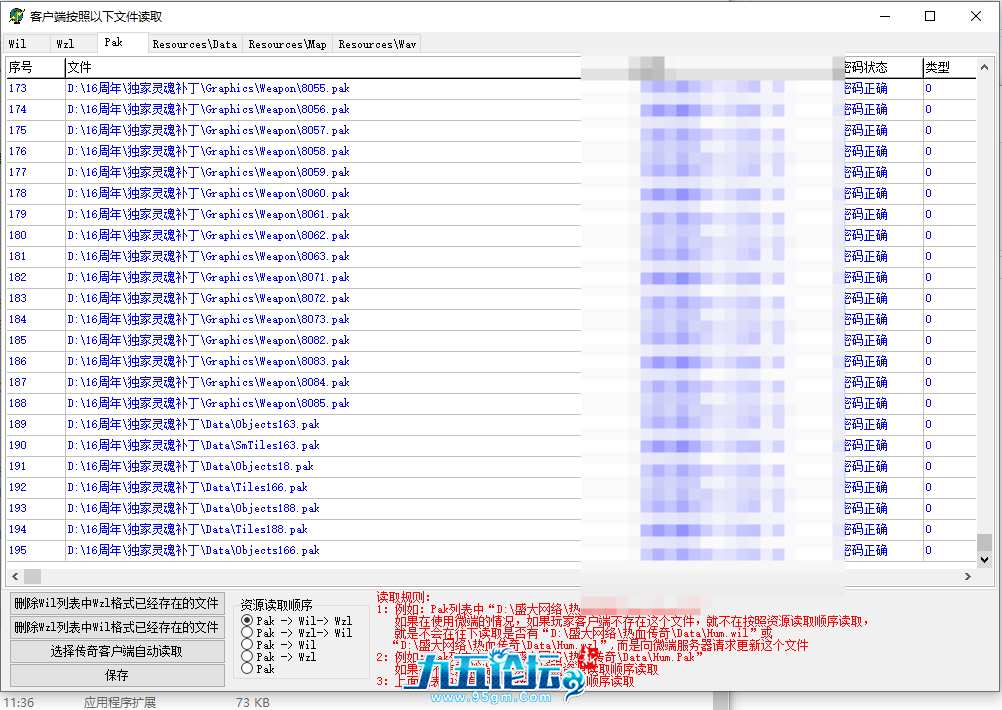Click the 类型 column header

click(x=950, y=67)
